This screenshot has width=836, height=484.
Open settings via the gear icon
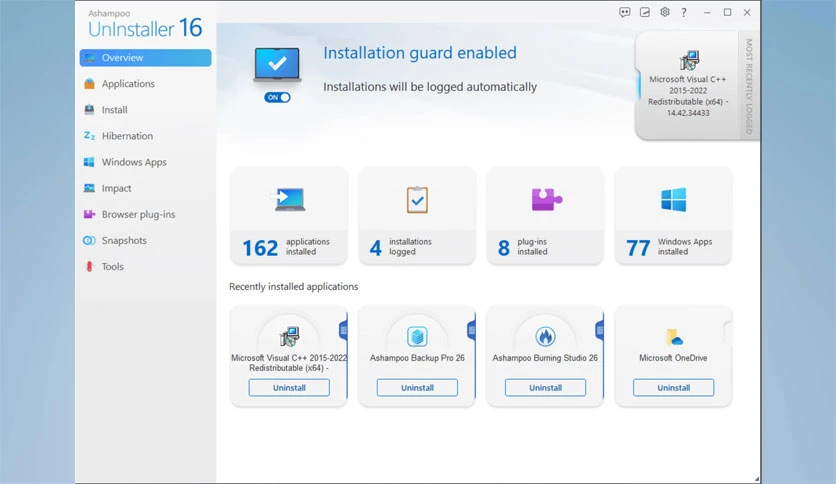pos(664,12)
